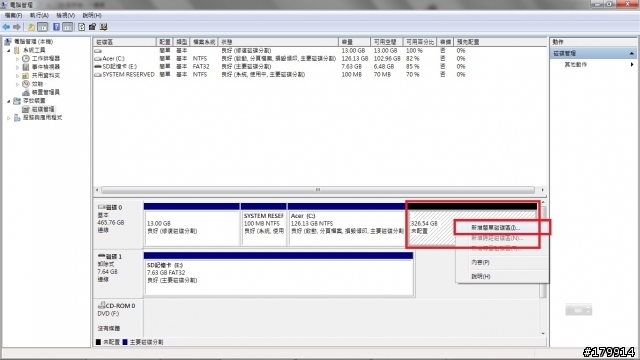
Task: Click the Back arrow toolbar icon
Action: pos(6,27)
